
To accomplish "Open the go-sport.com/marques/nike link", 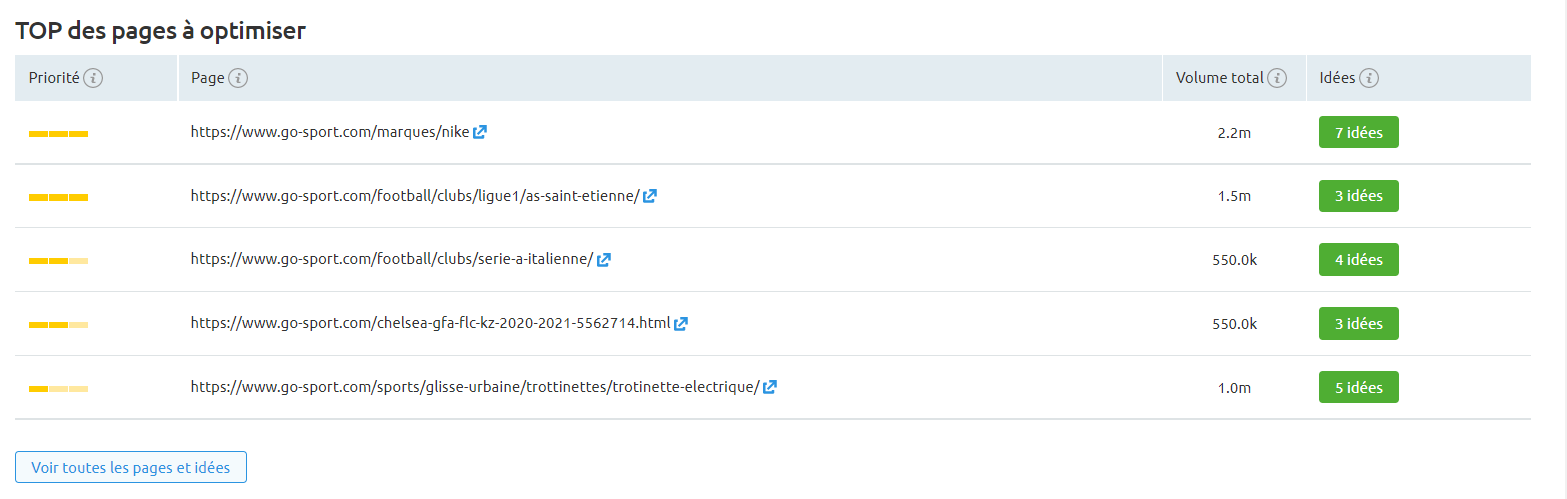I will click(330, 132).
